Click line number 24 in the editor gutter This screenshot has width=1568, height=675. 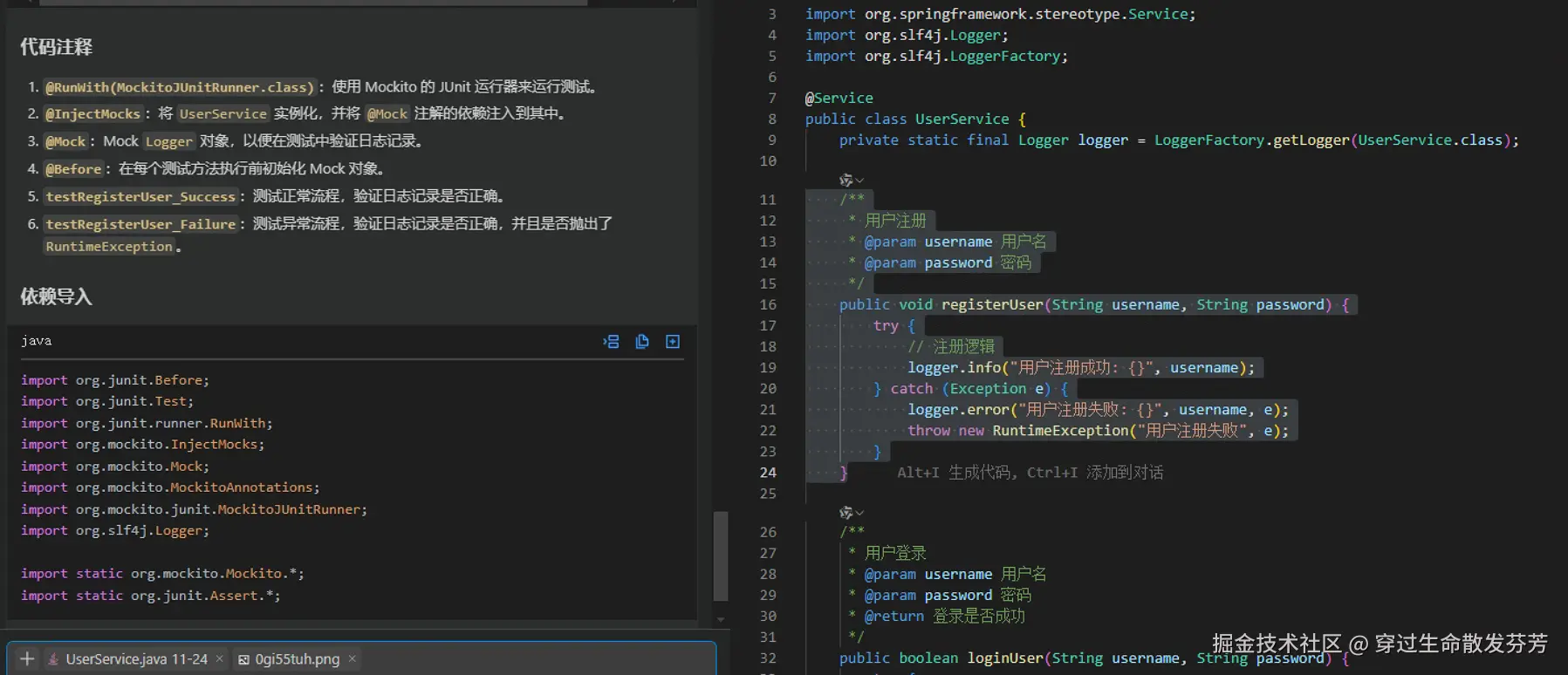[768, 473]
